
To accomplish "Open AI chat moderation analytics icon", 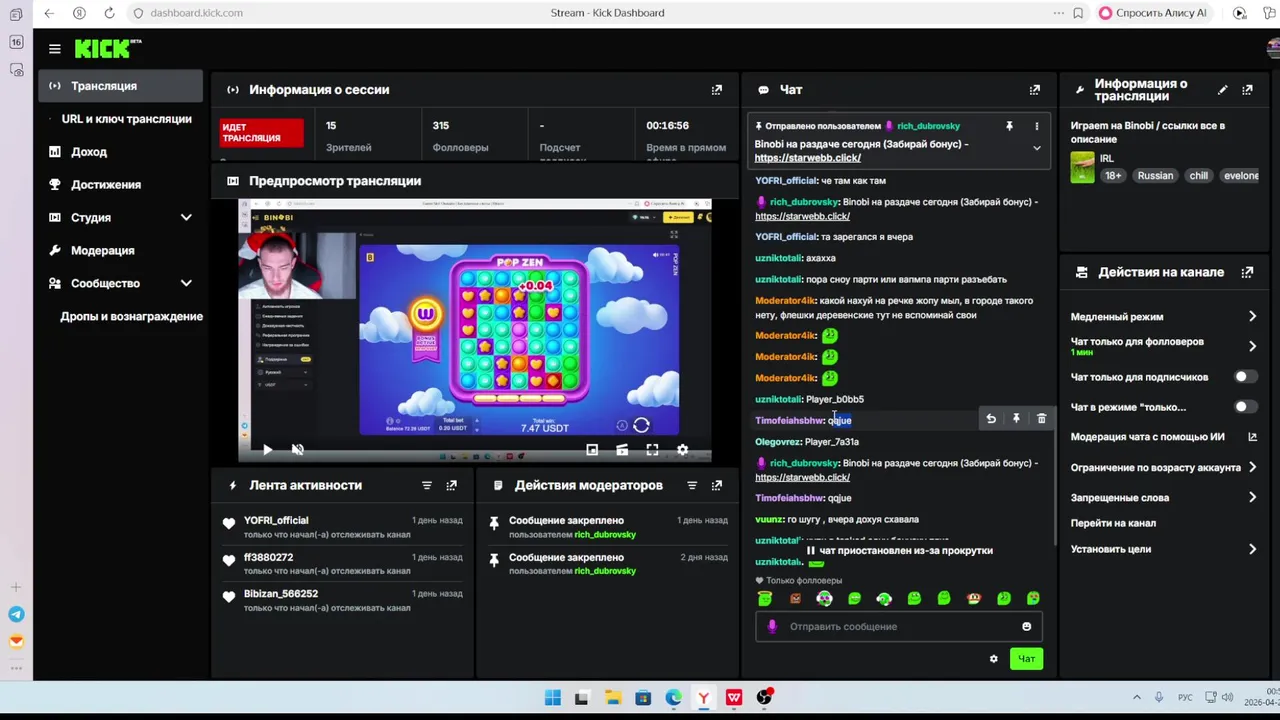I will point(1252,437).
